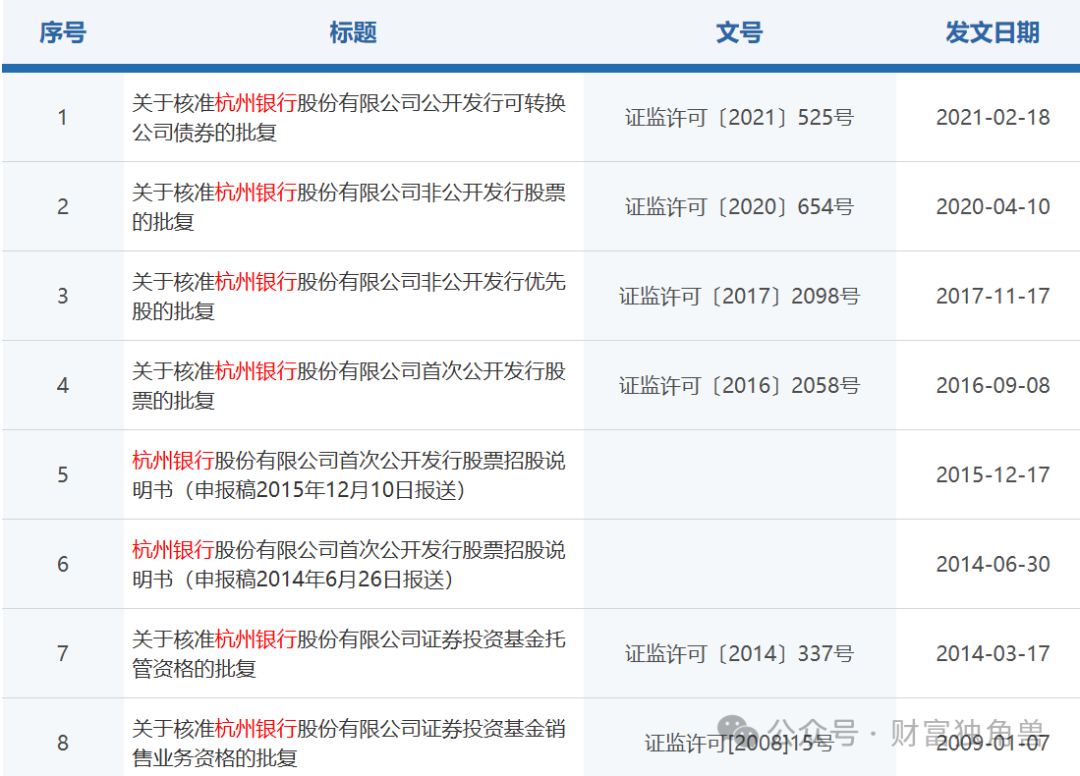Click the date 2017-11-17

(993, 296)
